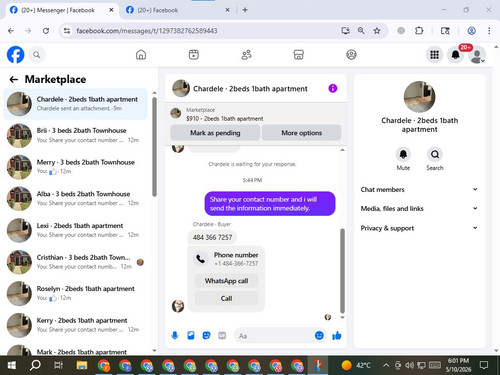Open the Marketplace storefront icon in top navigation

click(x=299, y=55)
